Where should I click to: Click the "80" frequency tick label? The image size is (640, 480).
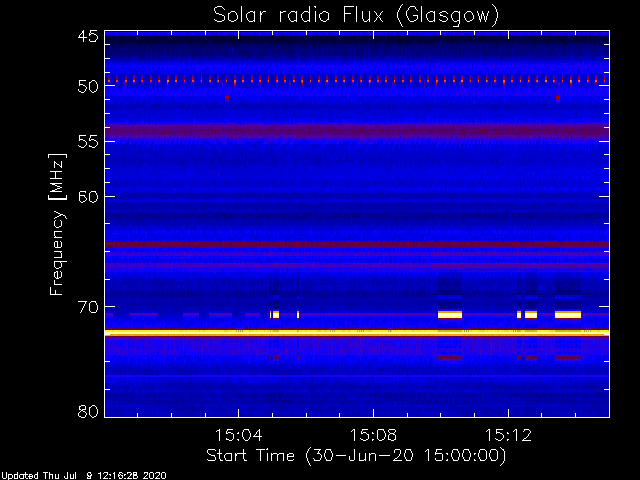pos(88,411)
